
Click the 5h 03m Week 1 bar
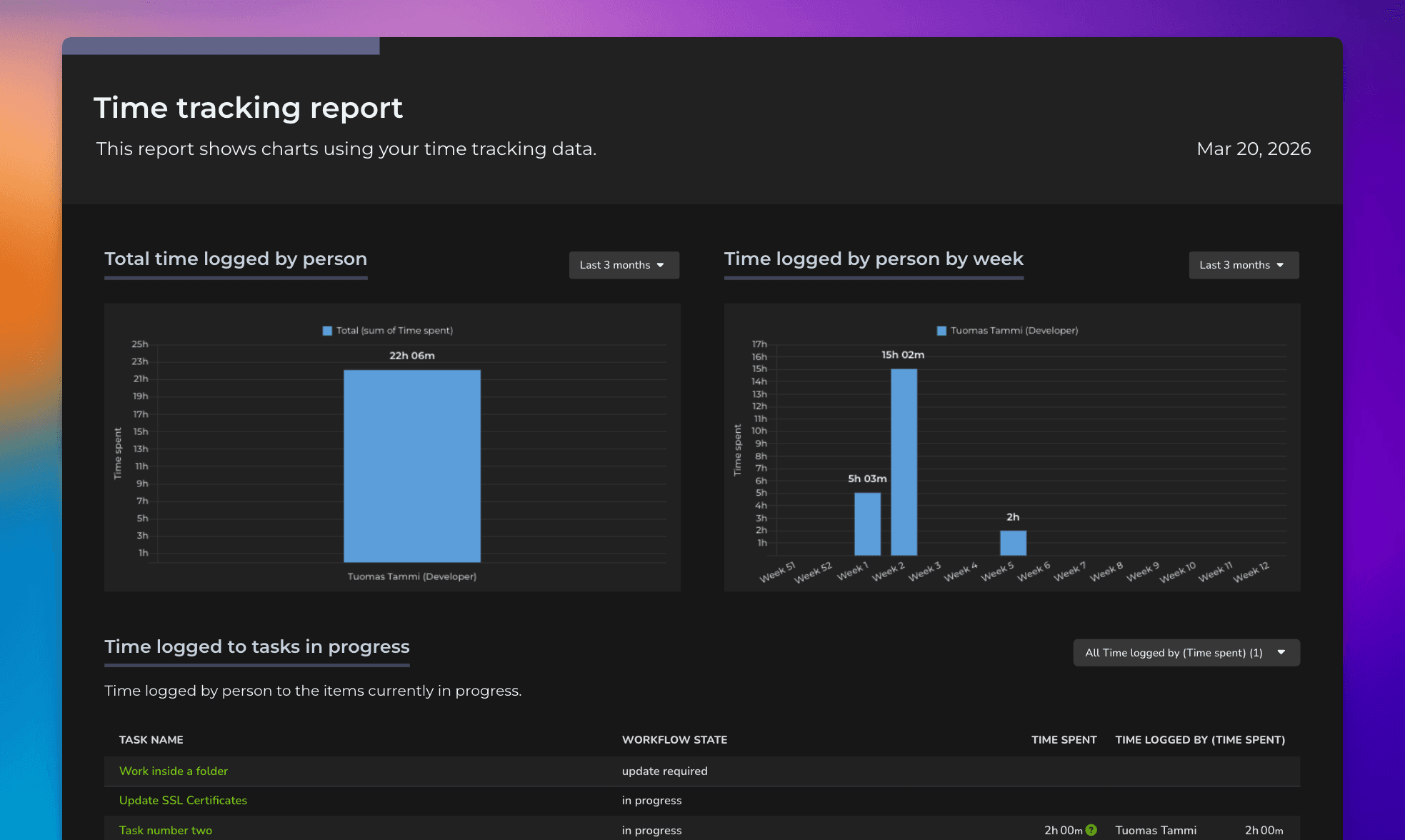pos(867,524)
